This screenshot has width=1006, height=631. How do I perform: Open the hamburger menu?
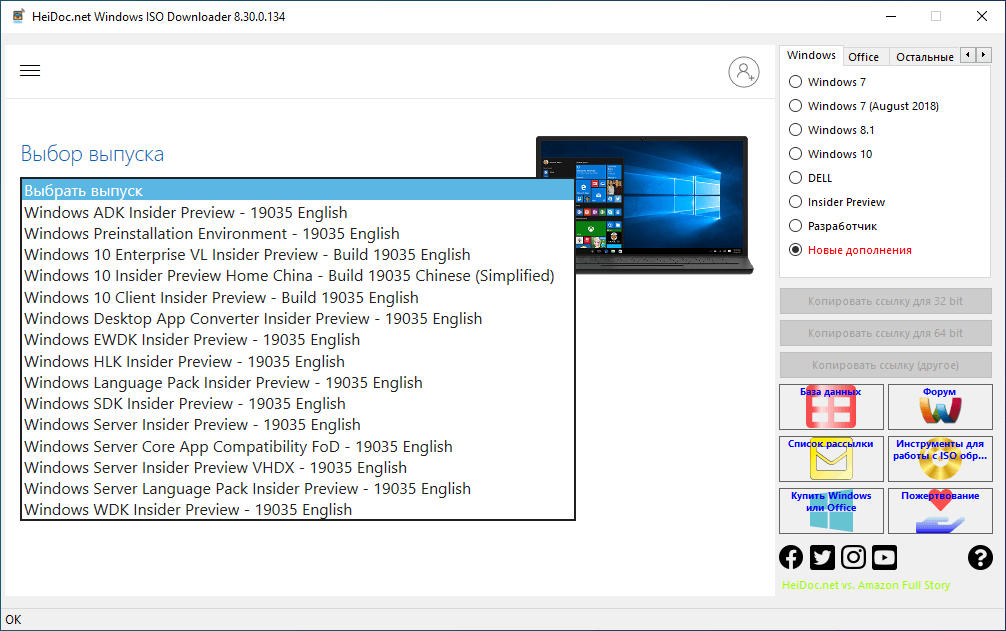(30, 71)
